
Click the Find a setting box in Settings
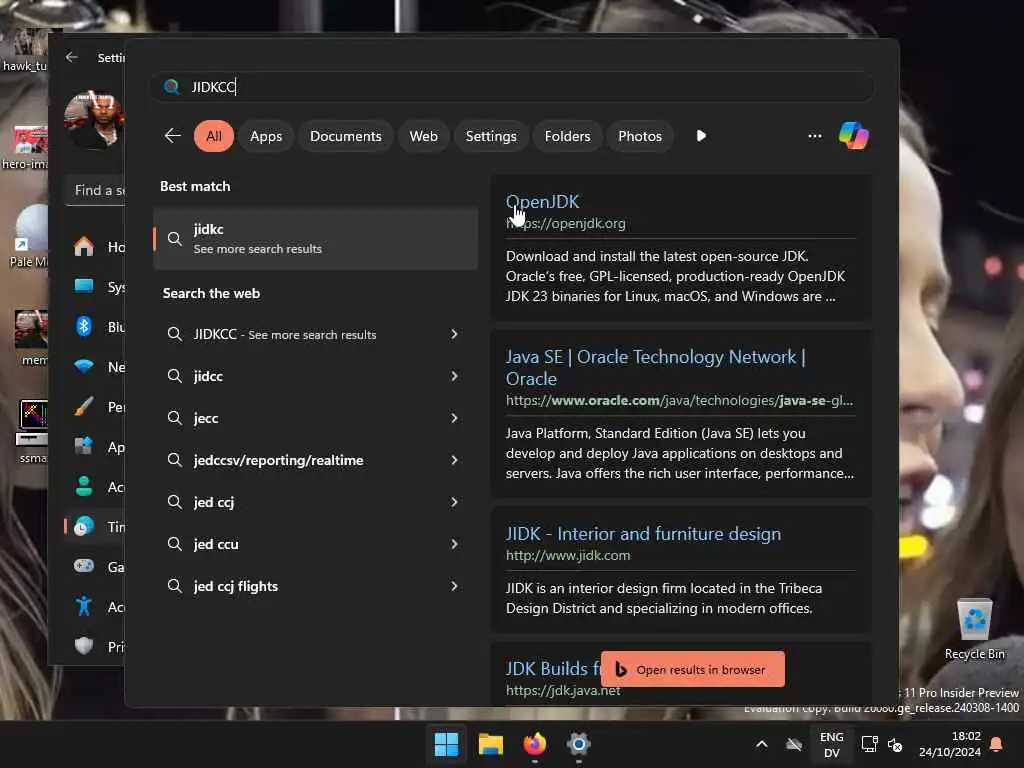coord(95,190)
